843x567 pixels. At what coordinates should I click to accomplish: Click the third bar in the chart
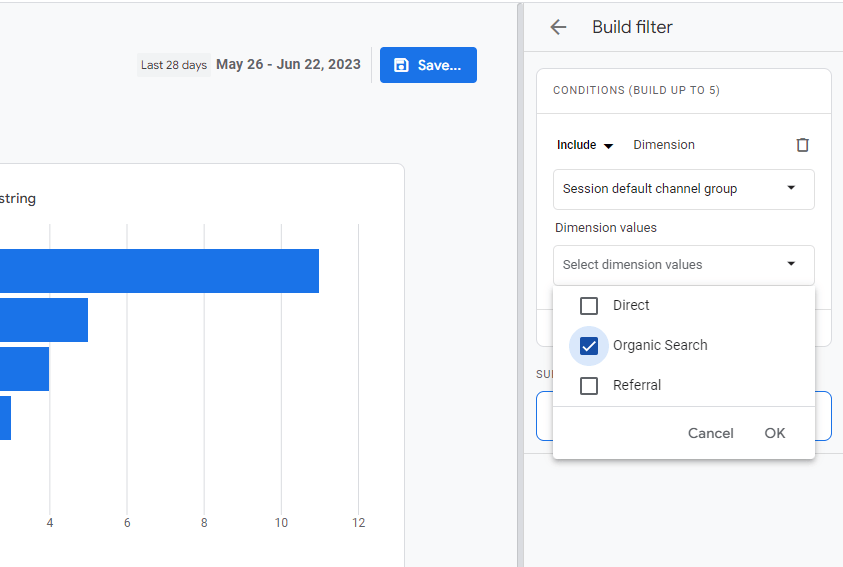[x=24, y=369]
